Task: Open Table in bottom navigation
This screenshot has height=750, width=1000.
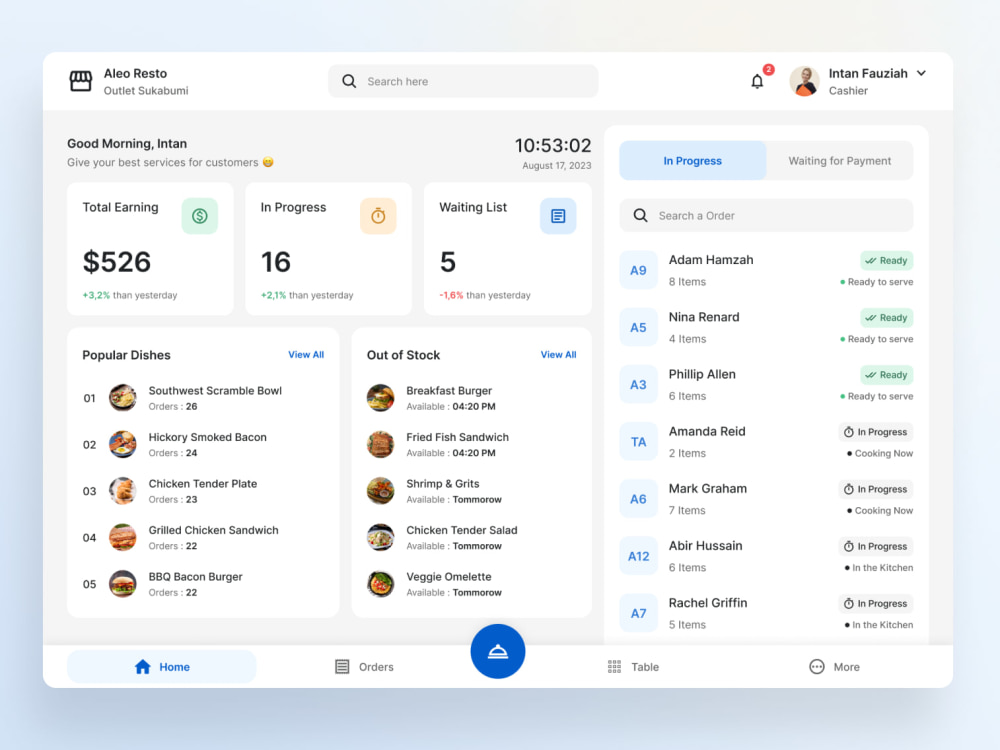Action: (x=633, y=666)
